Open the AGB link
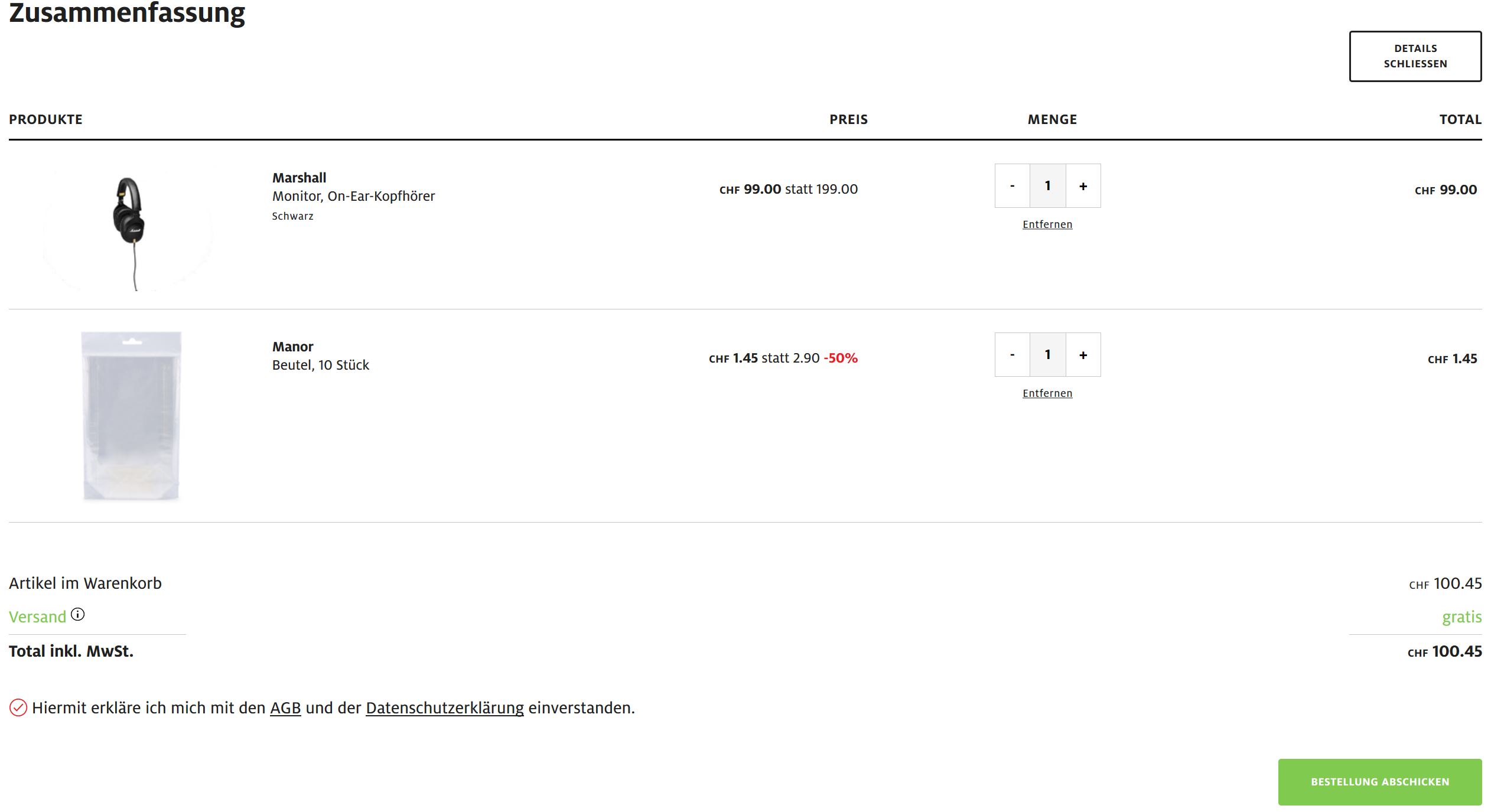 (285, 708)
